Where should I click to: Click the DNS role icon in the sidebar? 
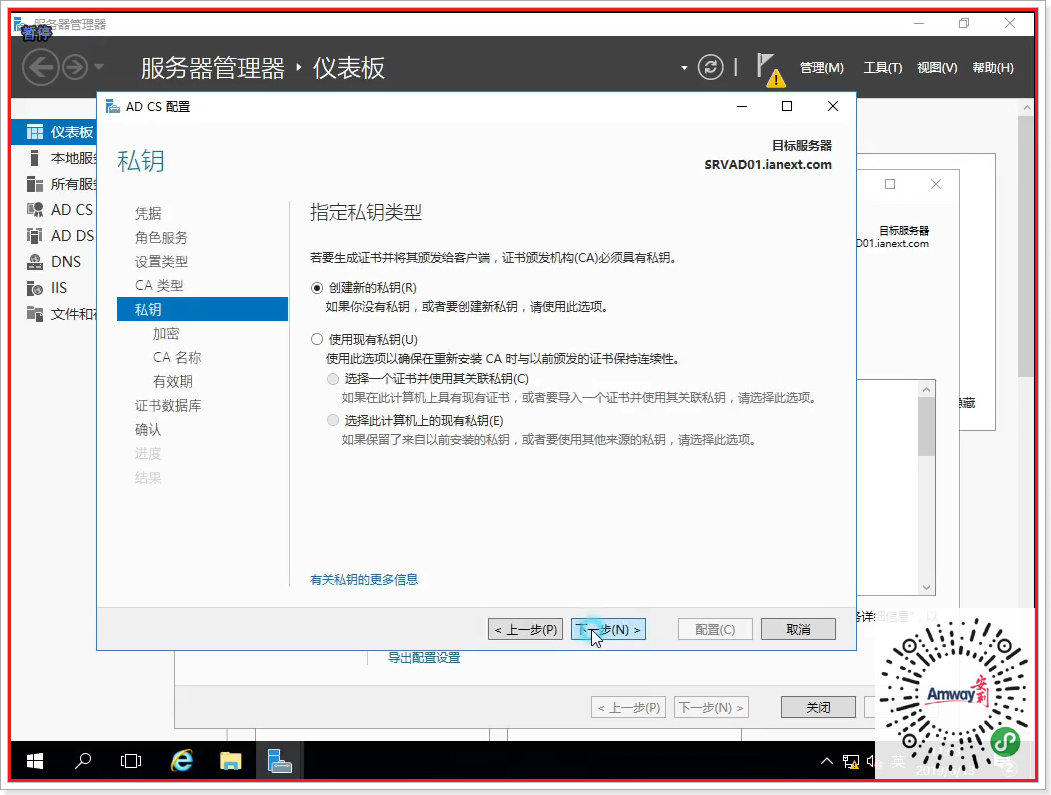tap(35, 261)
